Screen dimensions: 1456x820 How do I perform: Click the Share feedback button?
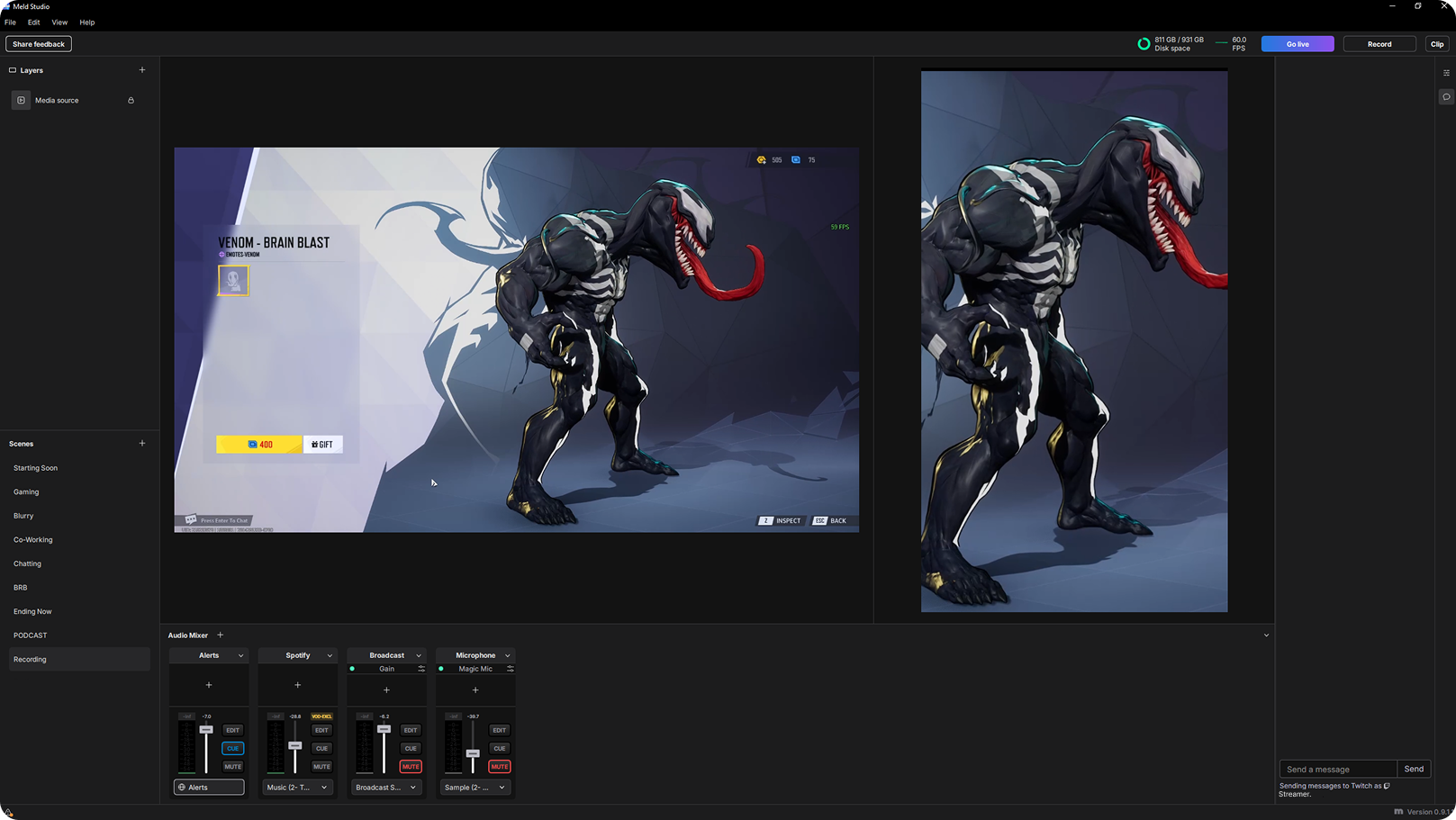(39, 44)
